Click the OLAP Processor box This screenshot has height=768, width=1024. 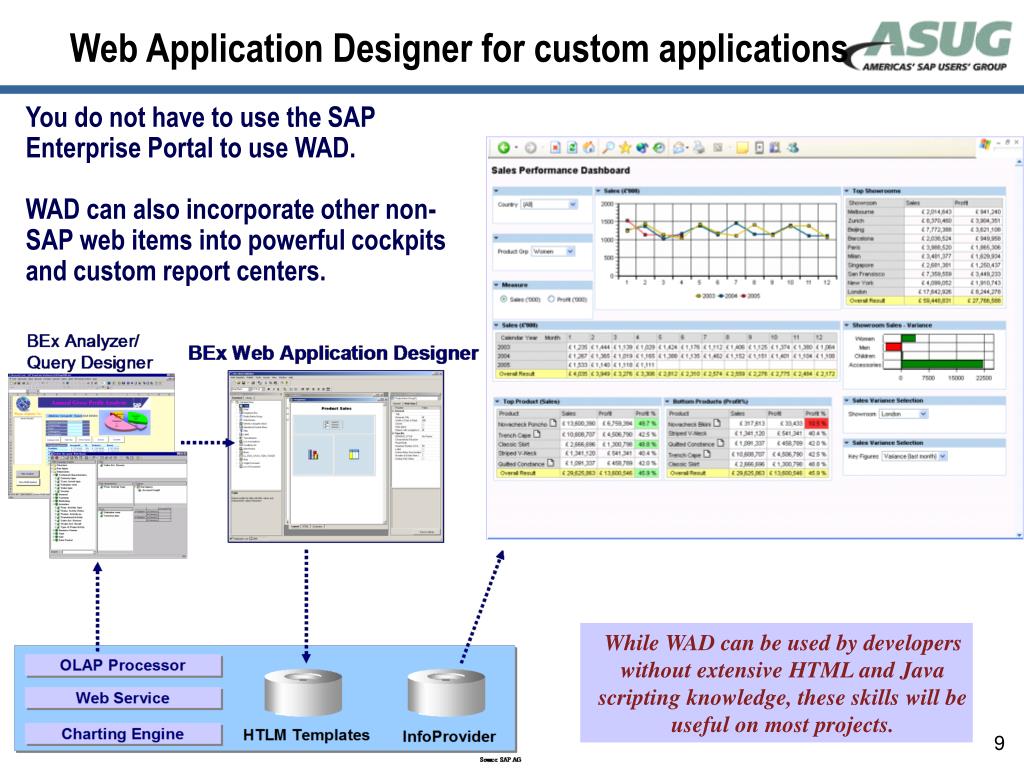pyautogui.click(x=123, y=665)
